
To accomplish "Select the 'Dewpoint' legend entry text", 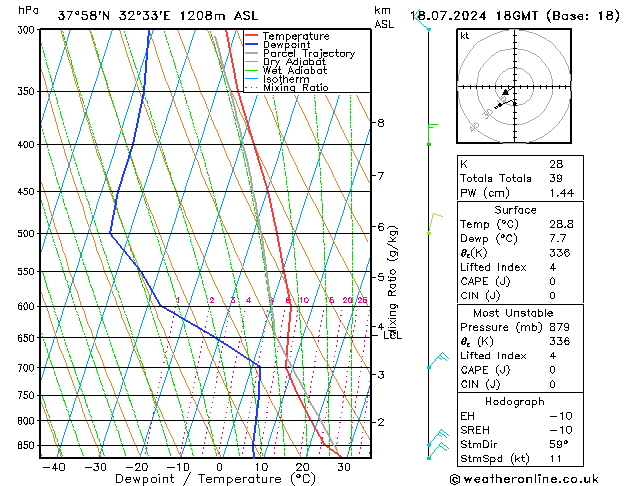I will point(286,45).
